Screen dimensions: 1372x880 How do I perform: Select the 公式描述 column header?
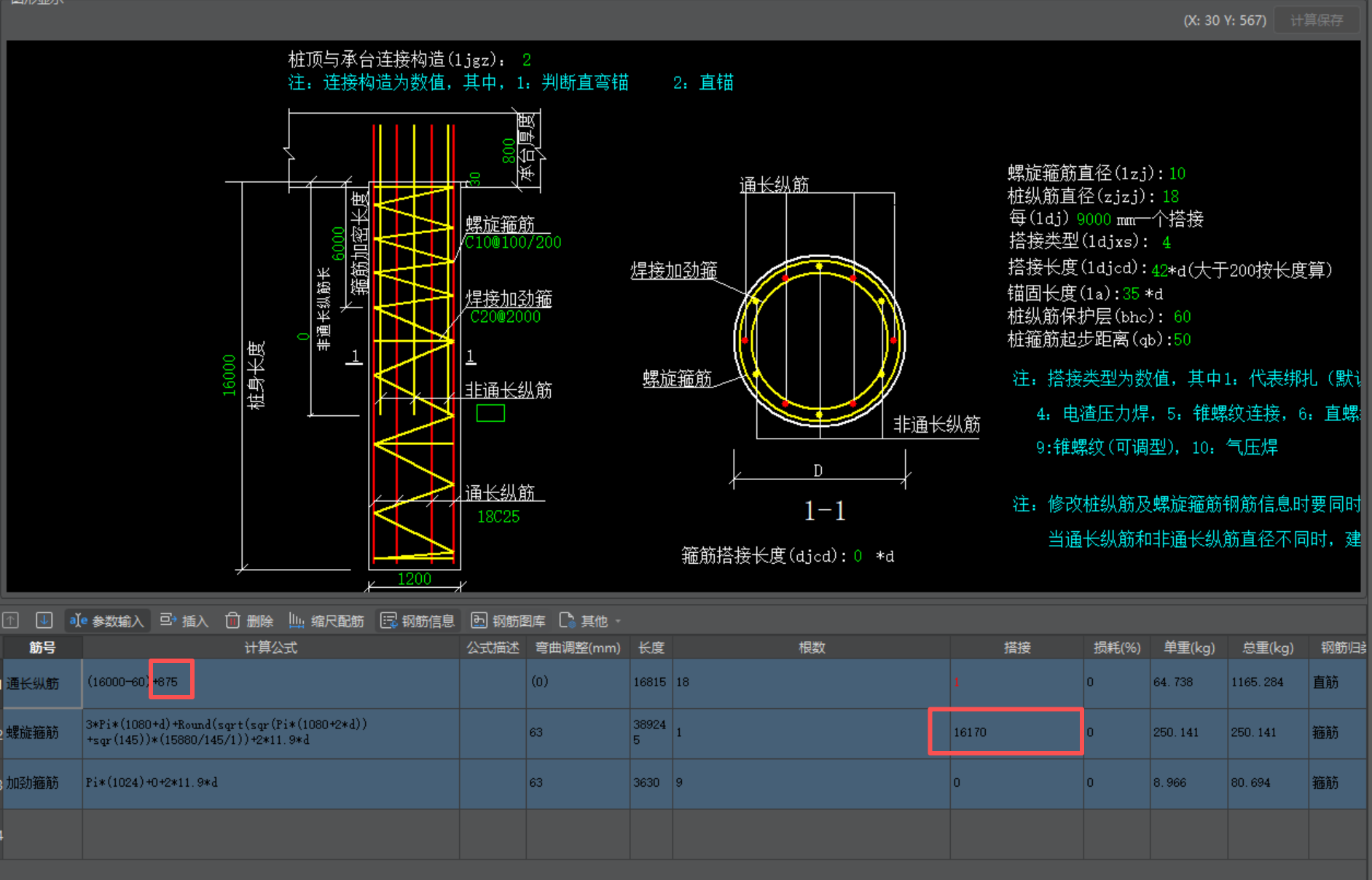(x=493, y=648)
